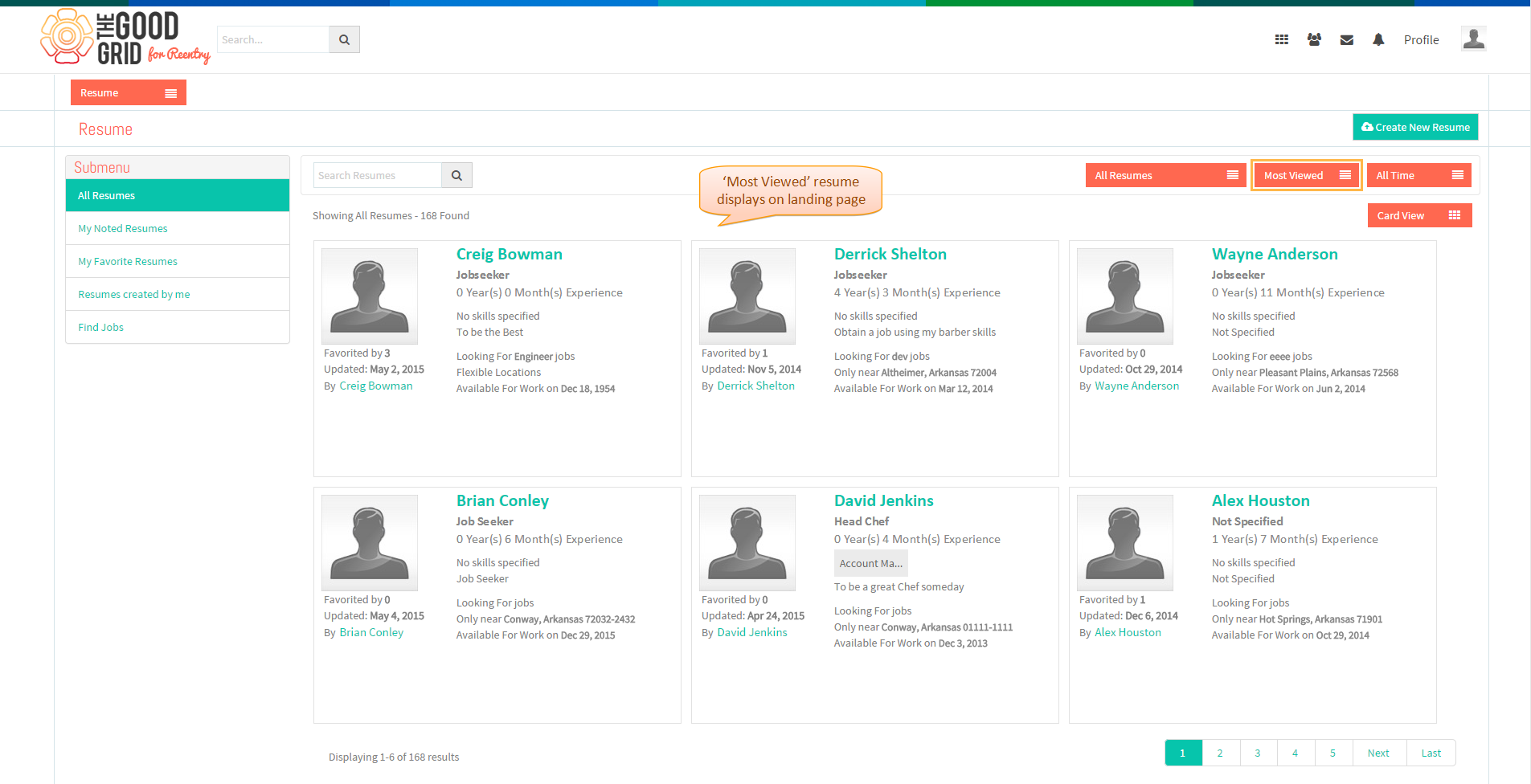Viewport: 1531px width, 784px height.
Task: Open the Most Viewed sort dropdown
Action: [1307, 175]
